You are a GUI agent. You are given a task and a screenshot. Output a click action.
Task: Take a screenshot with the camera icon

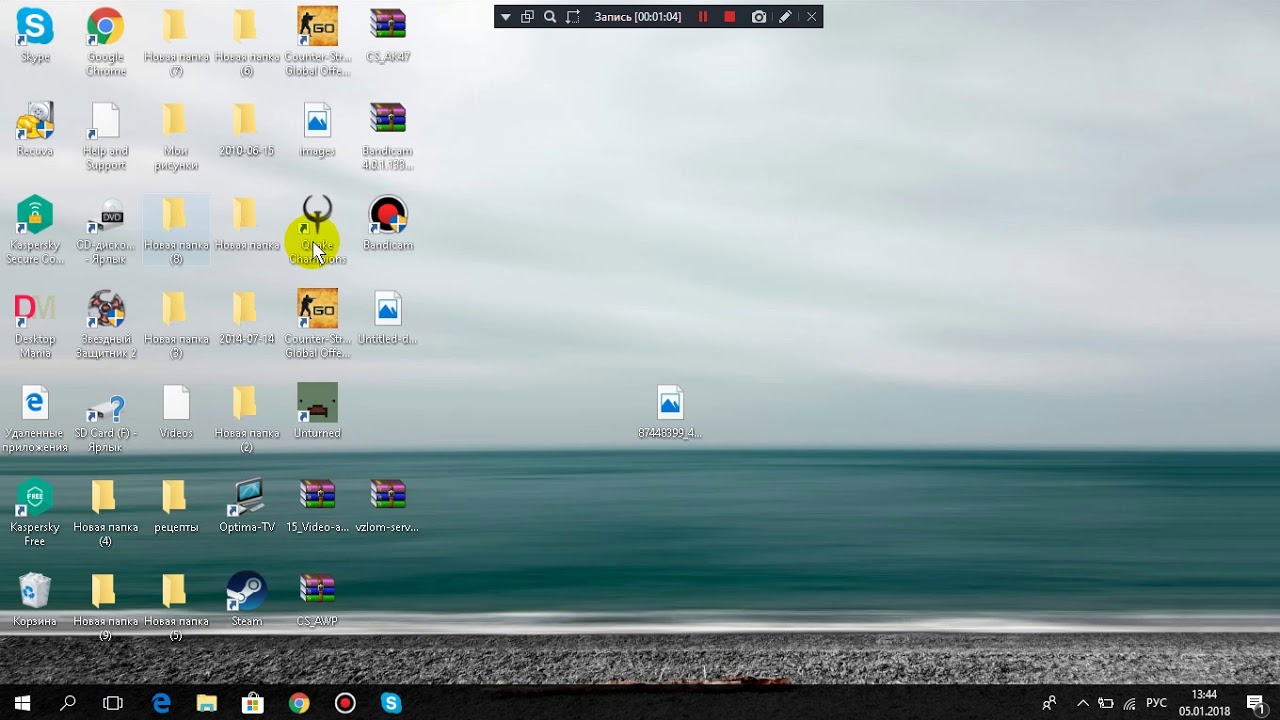(x=759, y=17)
